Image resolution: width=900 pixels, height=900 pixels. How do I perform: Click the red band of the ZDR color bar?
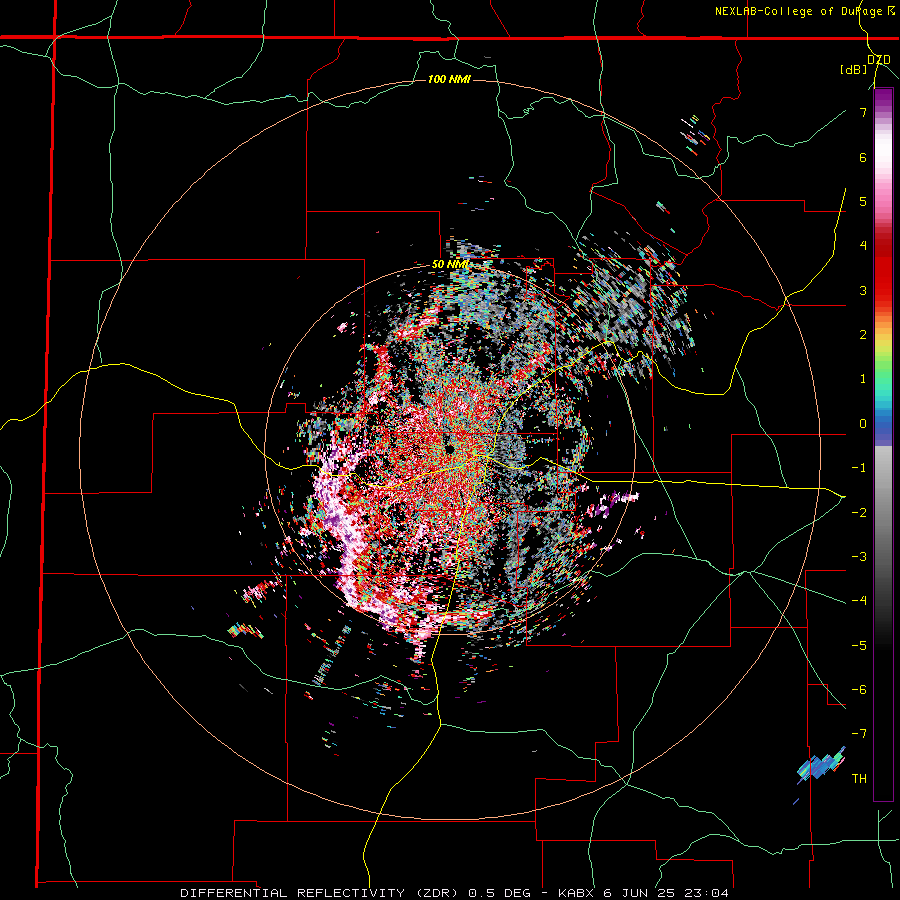(883, 270)
